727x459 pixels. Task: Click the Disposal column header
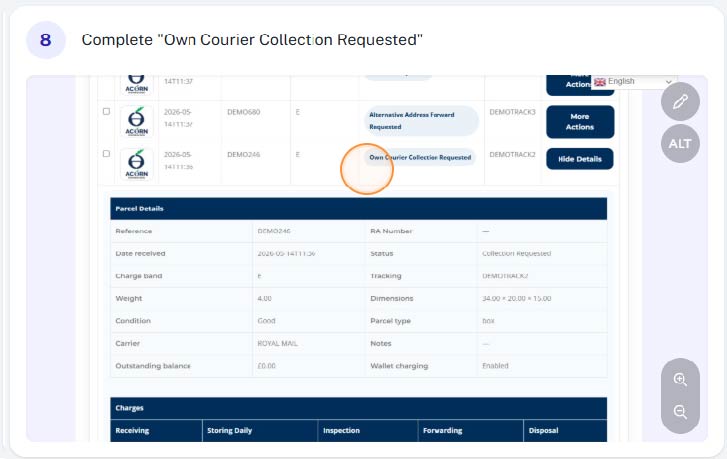click(565, 431)
